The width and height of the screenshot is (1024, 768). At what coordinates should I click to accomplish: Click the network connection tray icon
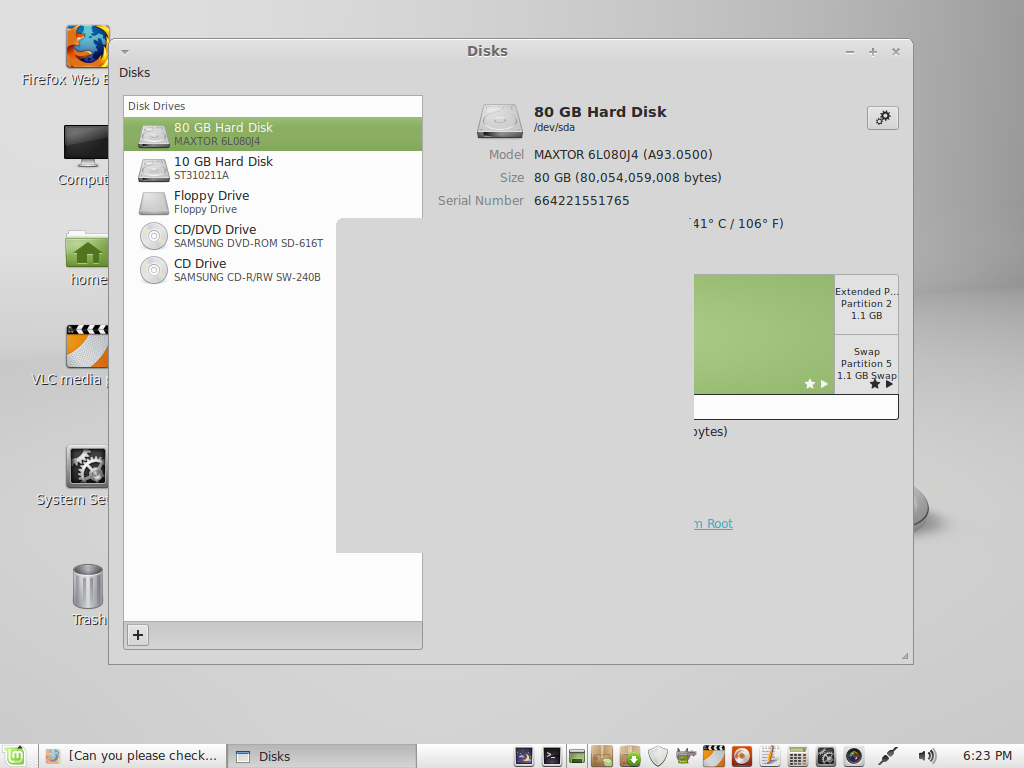pos(888,756)
